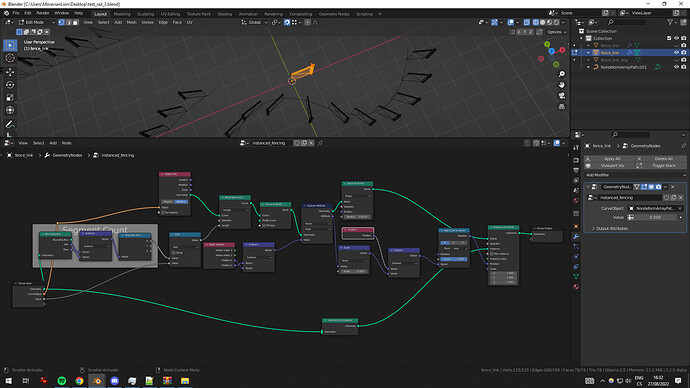Image resolution: width=690 pixels, height=388 pixels.
Task: Open the Object Data green triangle tab
Action: [576, 276]
